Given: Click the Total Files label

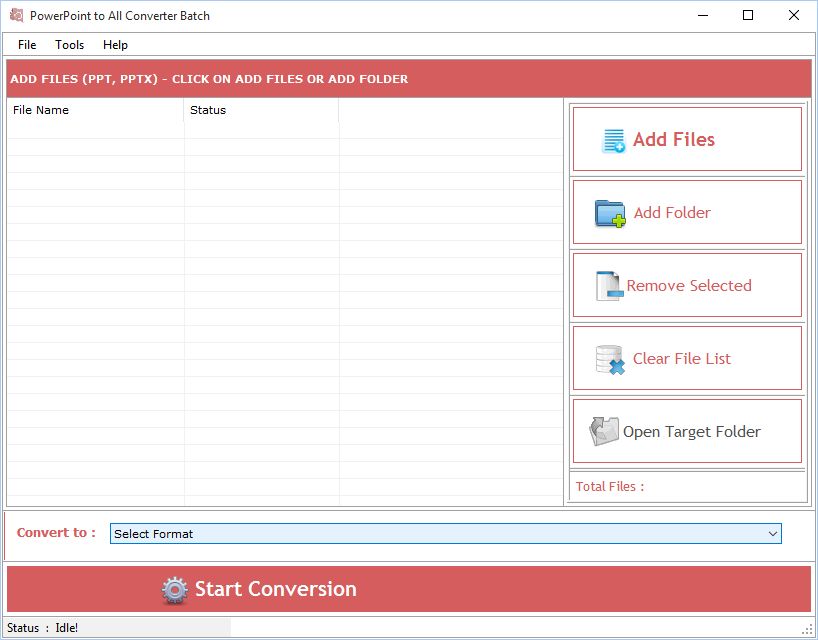Looking at the screenshot, I should coord(609,487).
